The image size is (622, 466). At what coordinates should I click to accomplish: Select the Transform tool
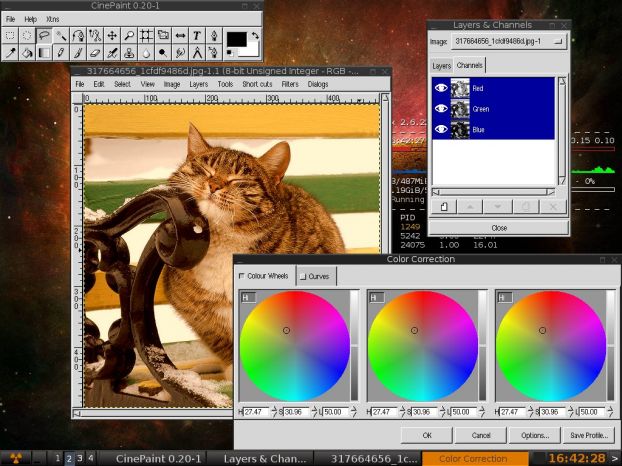point(163,36)
